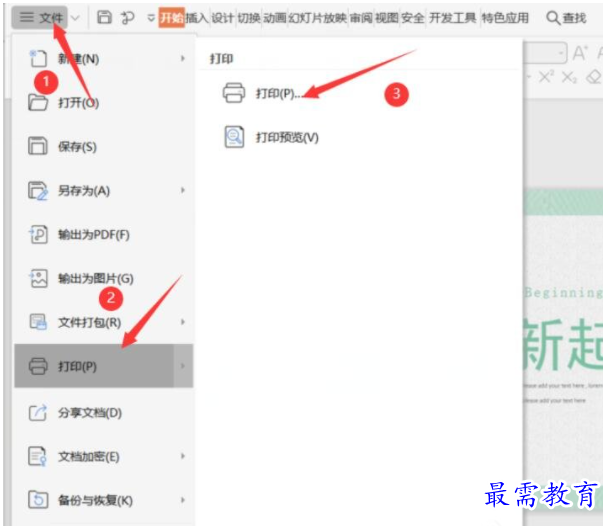Switch to the 设计 ribbon tab

pos(223,18)
